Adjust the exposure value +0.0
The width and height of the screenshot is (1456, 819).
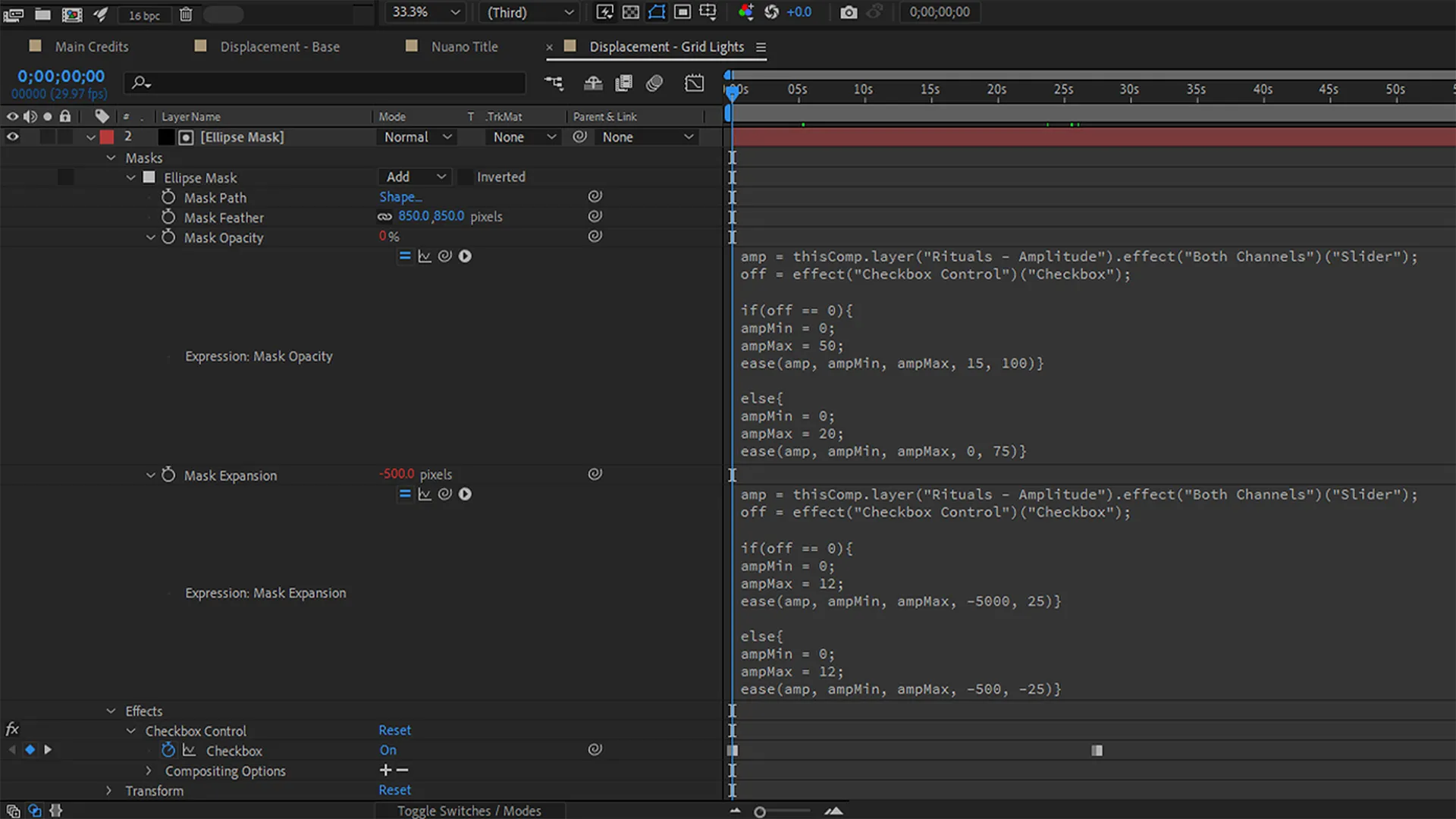[799, 12]
